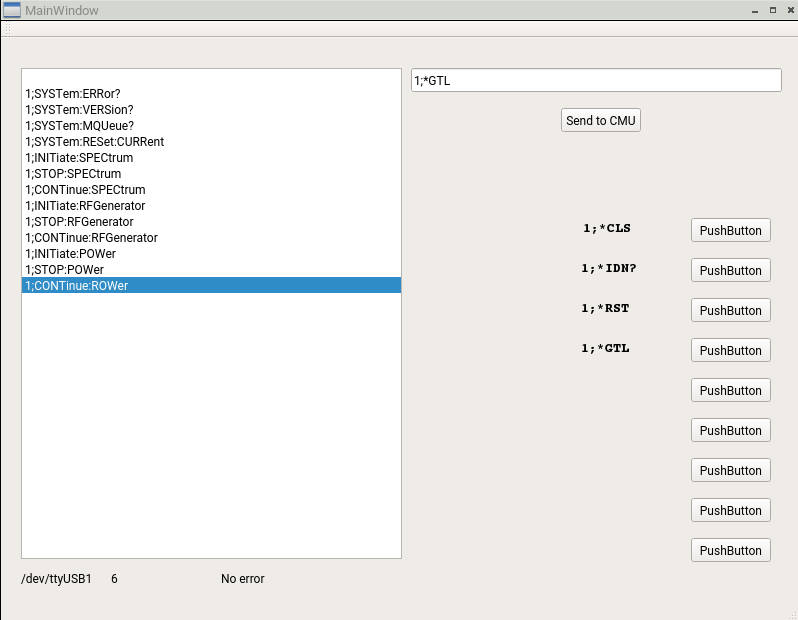
Task: Click the Send to CMU button
Action: (601, 120)
